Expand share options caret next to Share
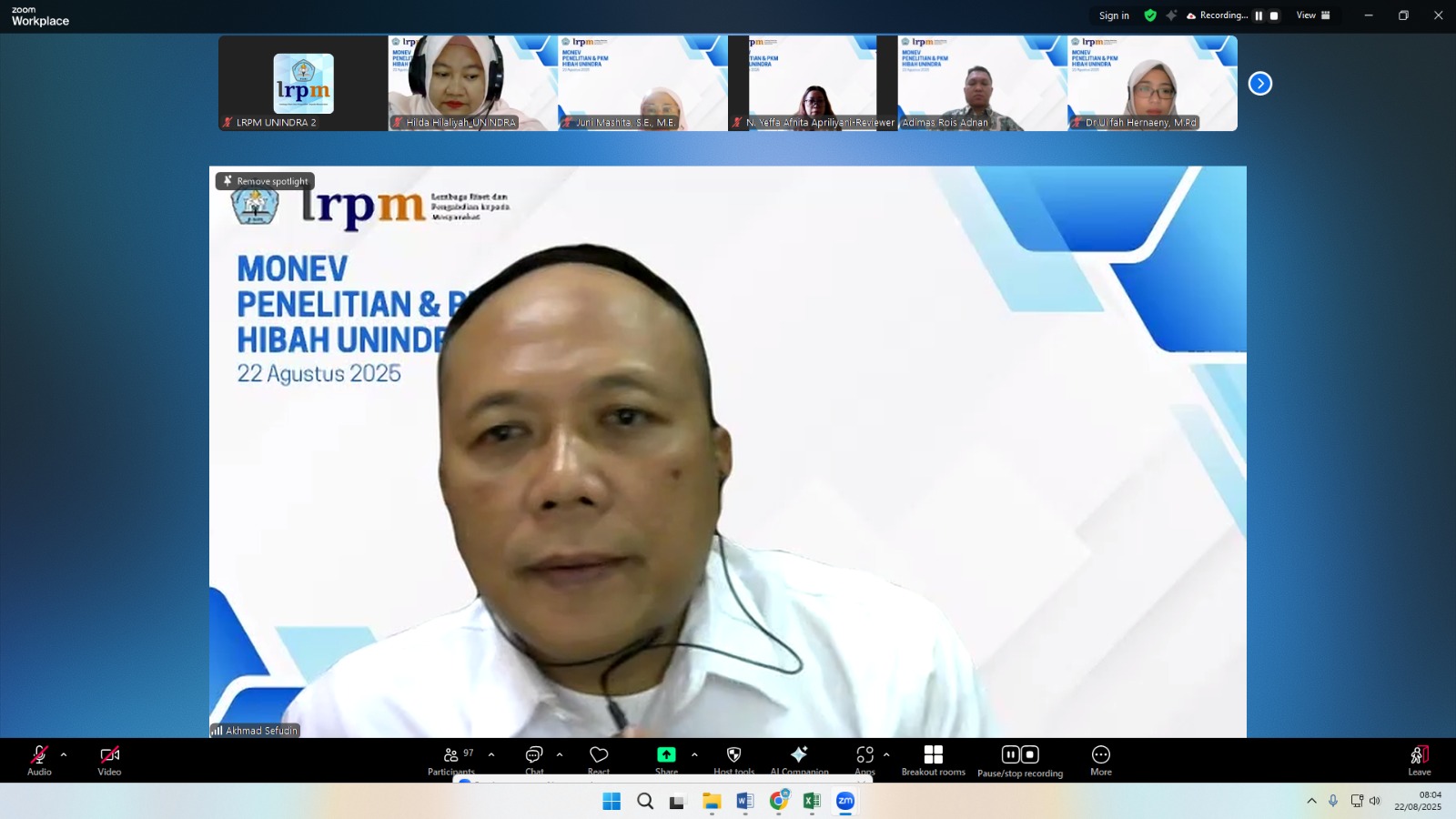 tap(694, 754)
